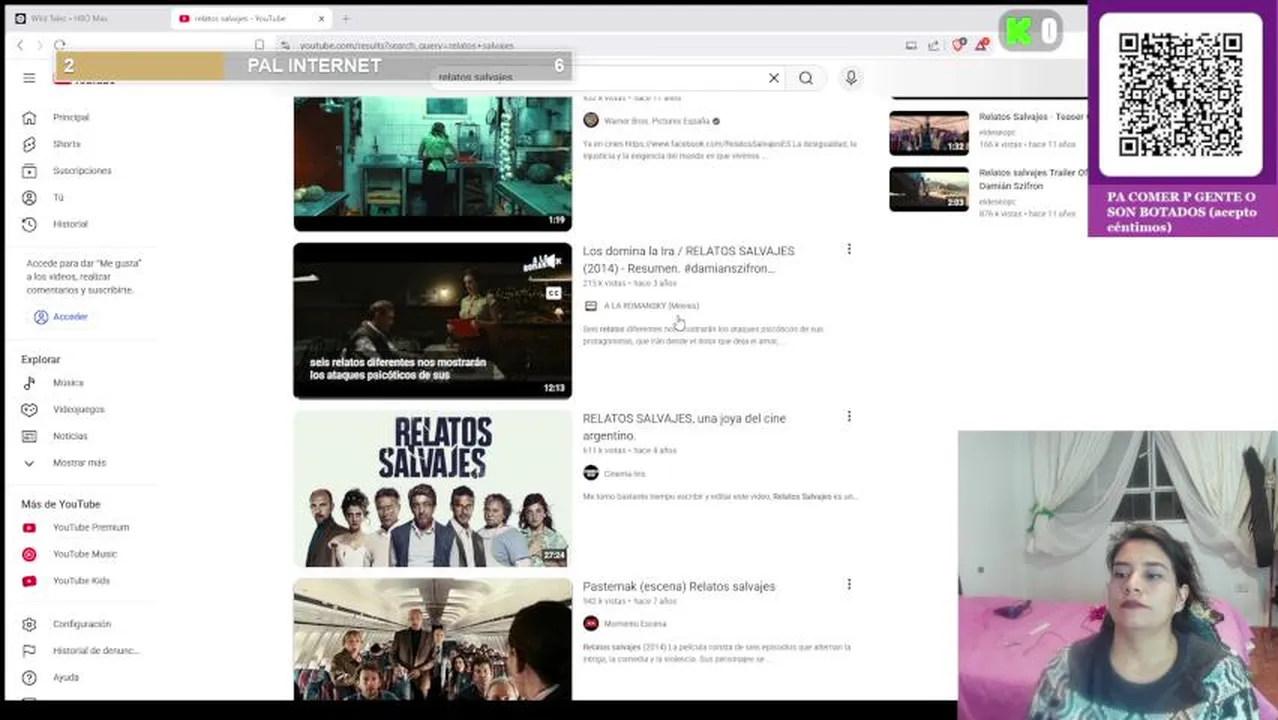Open the YouTube hamburger guide menu

[x=29, y=78]
